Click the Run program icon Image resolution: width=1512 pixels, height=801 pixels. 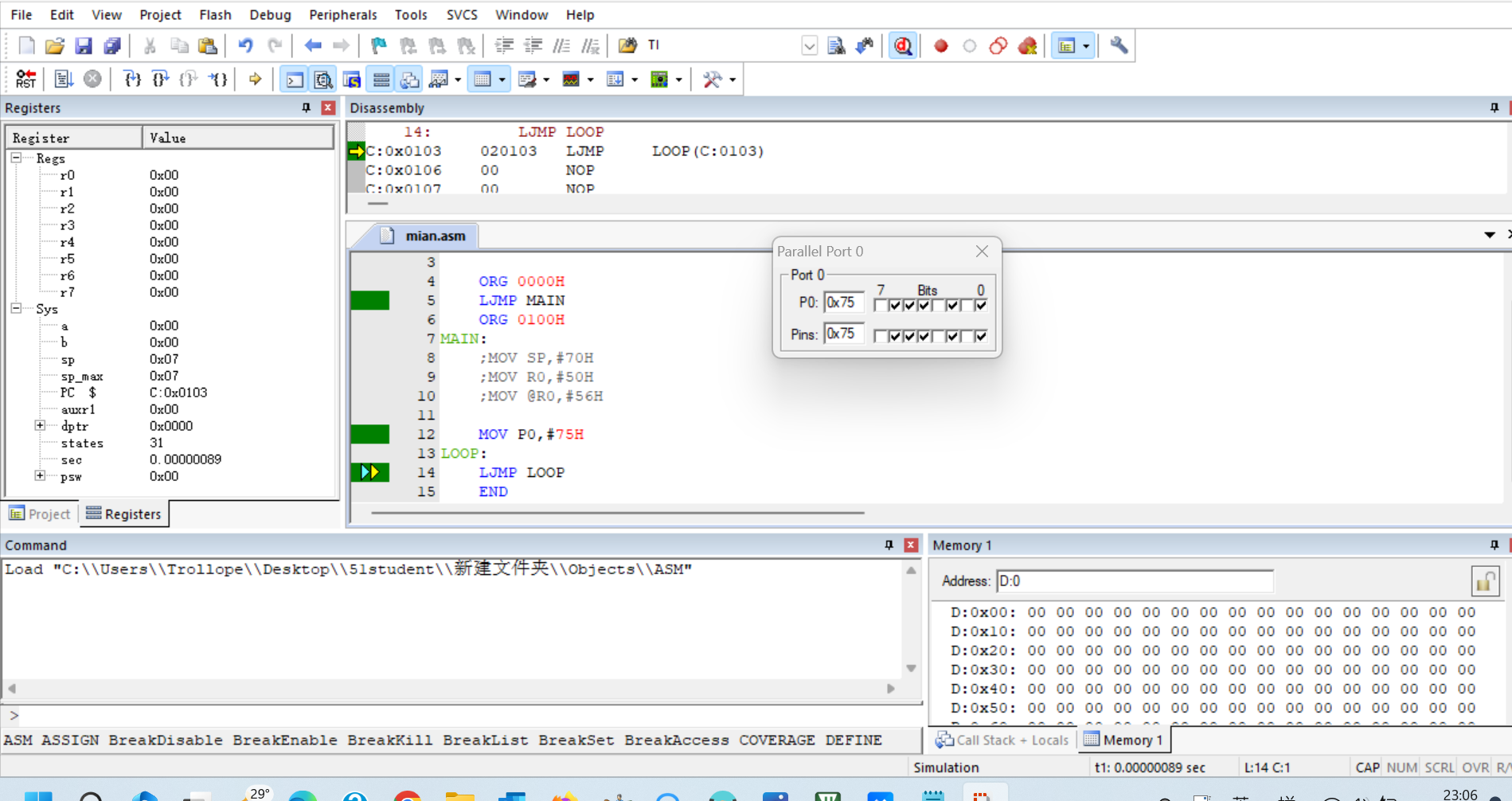pyautogui.click(x=63, y=79)
